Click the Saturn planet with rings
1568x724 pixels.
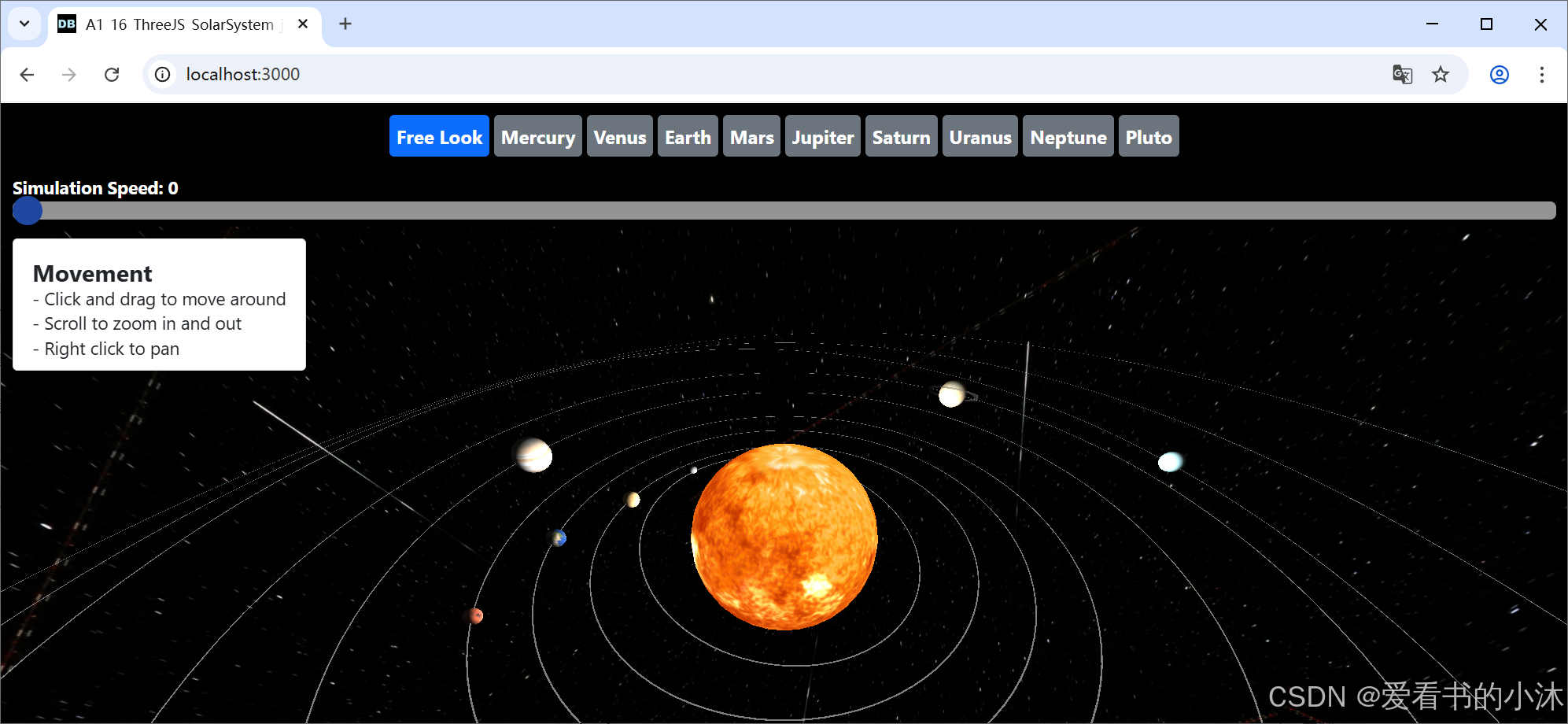pos(952,393)
